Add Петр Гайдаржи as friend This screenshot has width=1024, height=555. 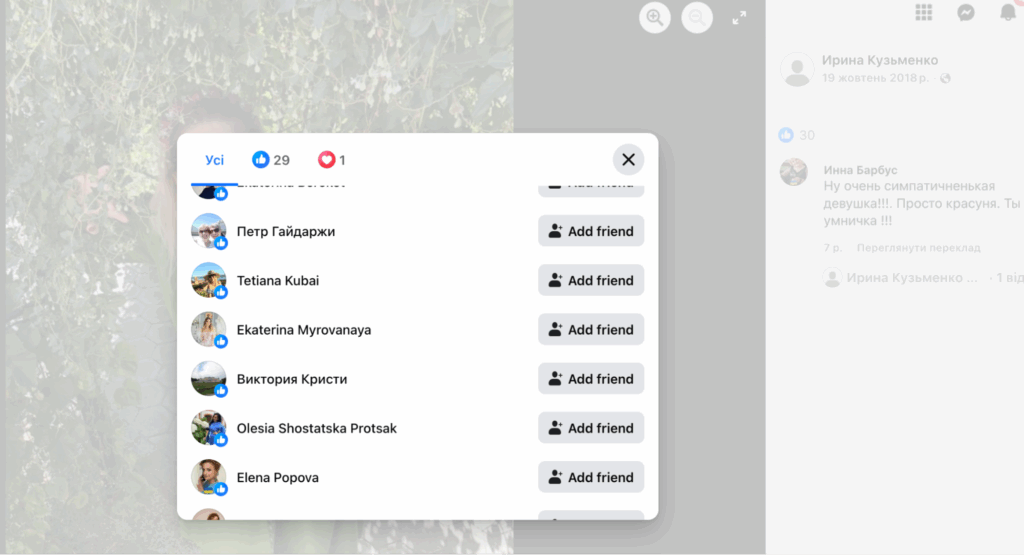pos(591,231)
